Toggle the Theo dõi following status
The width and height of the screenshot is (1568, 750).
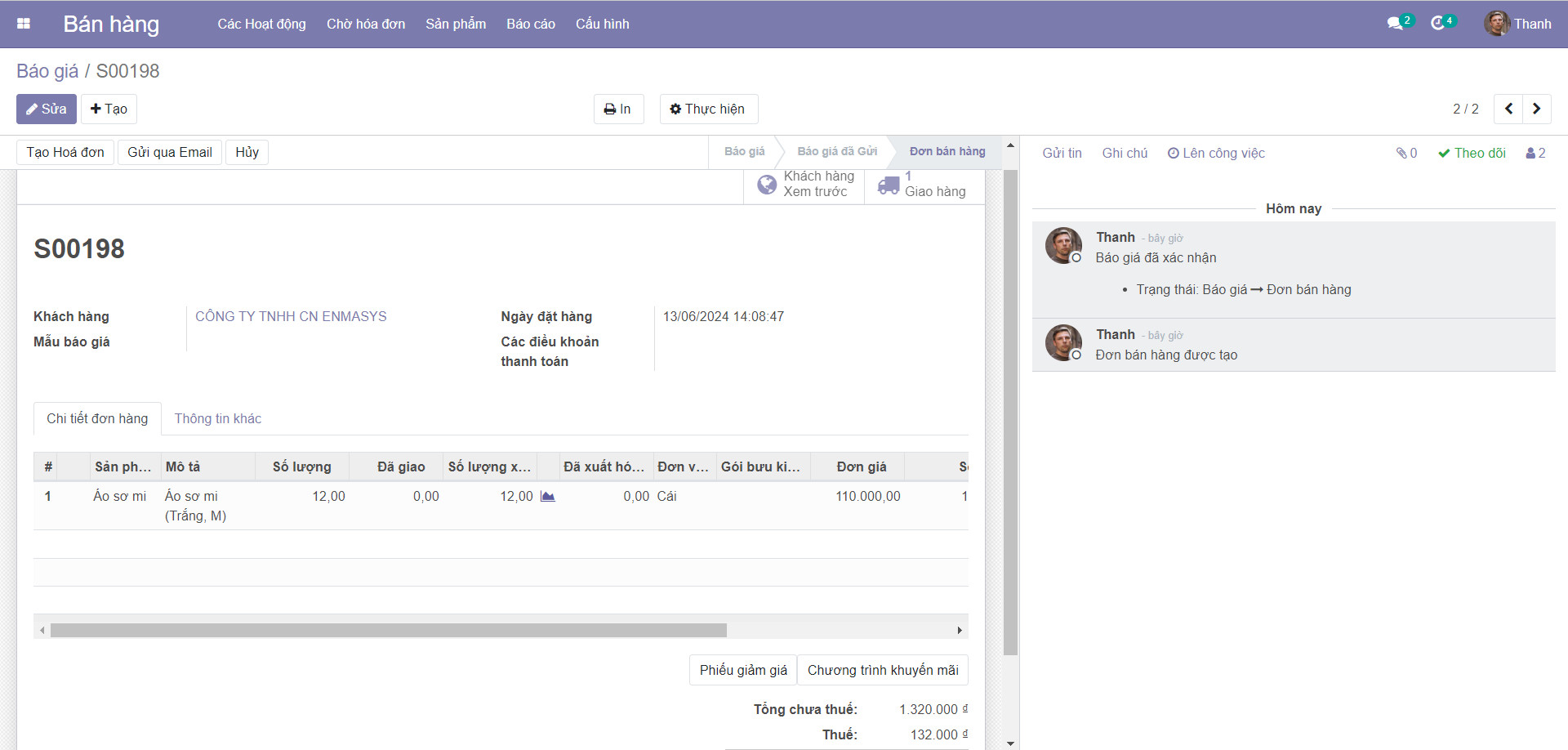tap(1472, 154)
